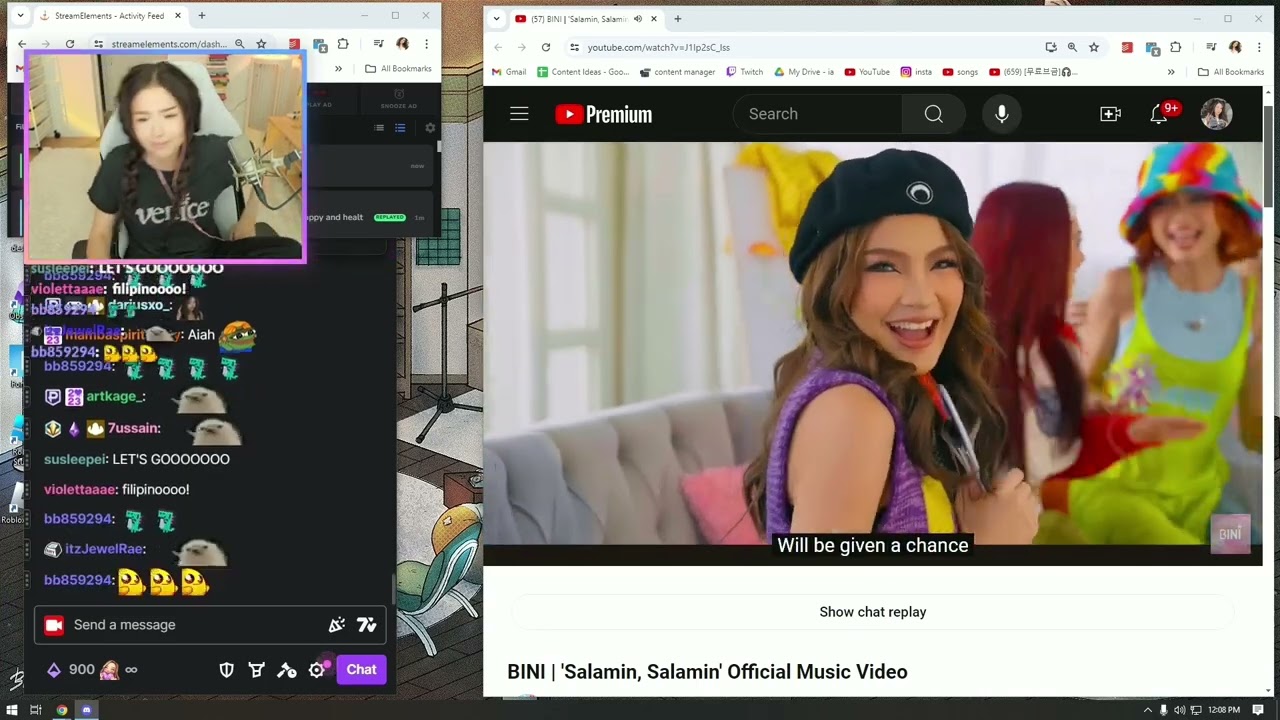Open the mod shield icon in chat
This screenshot has width=1280, height=720.
coord(227,670)
